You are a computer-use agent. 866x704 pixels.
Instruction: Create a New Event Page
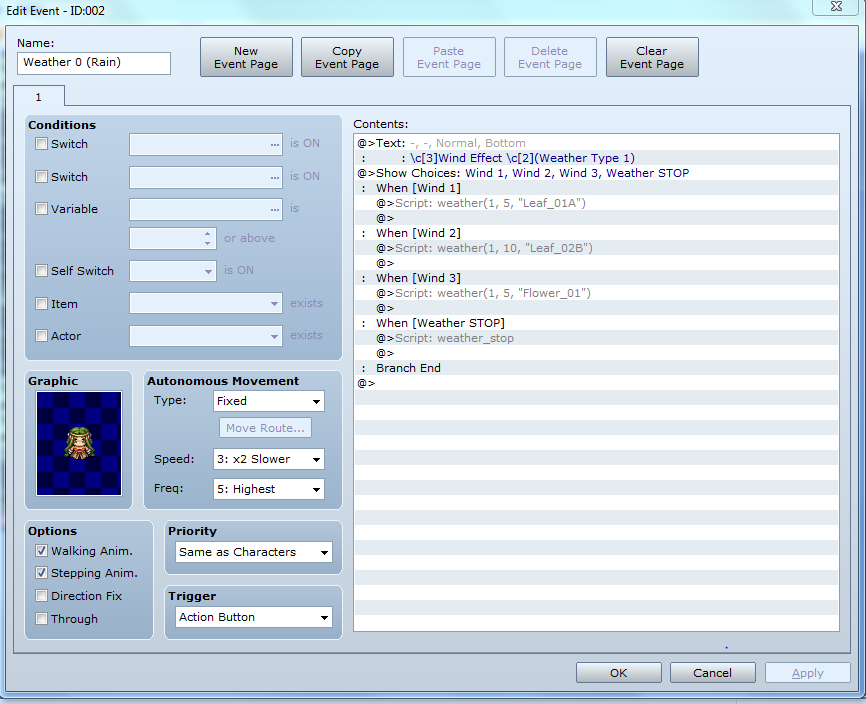246,57
